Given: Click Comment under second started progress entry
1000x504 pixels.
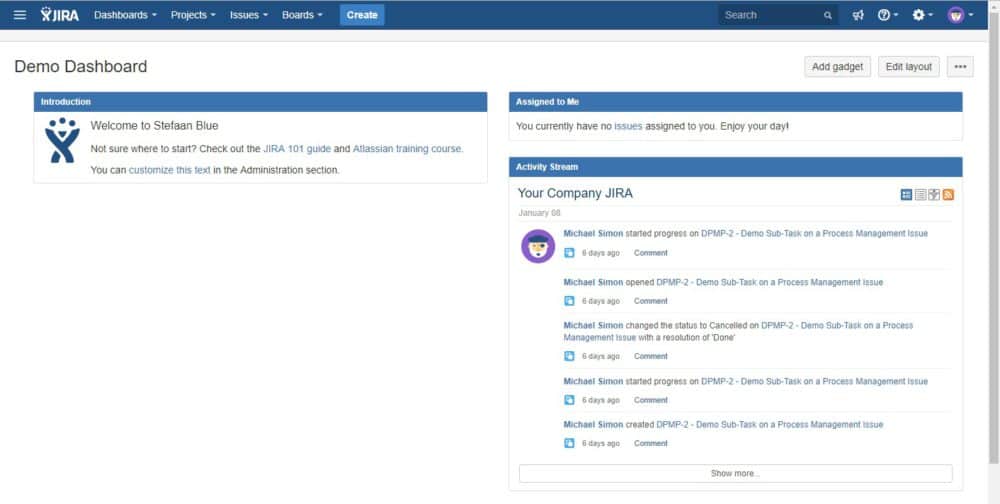Looking at the screenshot, I should (x=651, y=400).
